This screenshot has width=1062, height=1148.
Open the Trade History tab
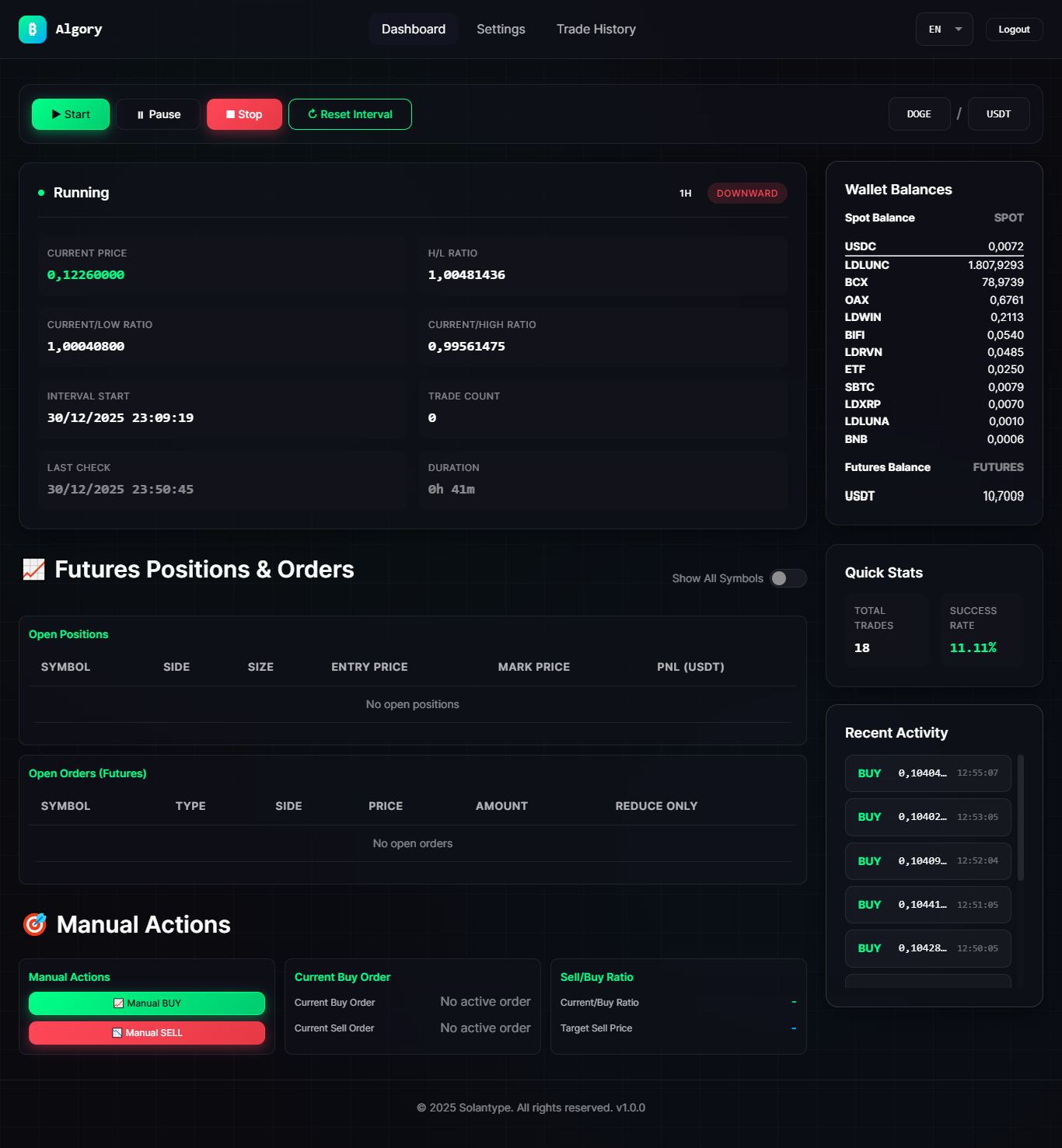click(x=596, y=30)
